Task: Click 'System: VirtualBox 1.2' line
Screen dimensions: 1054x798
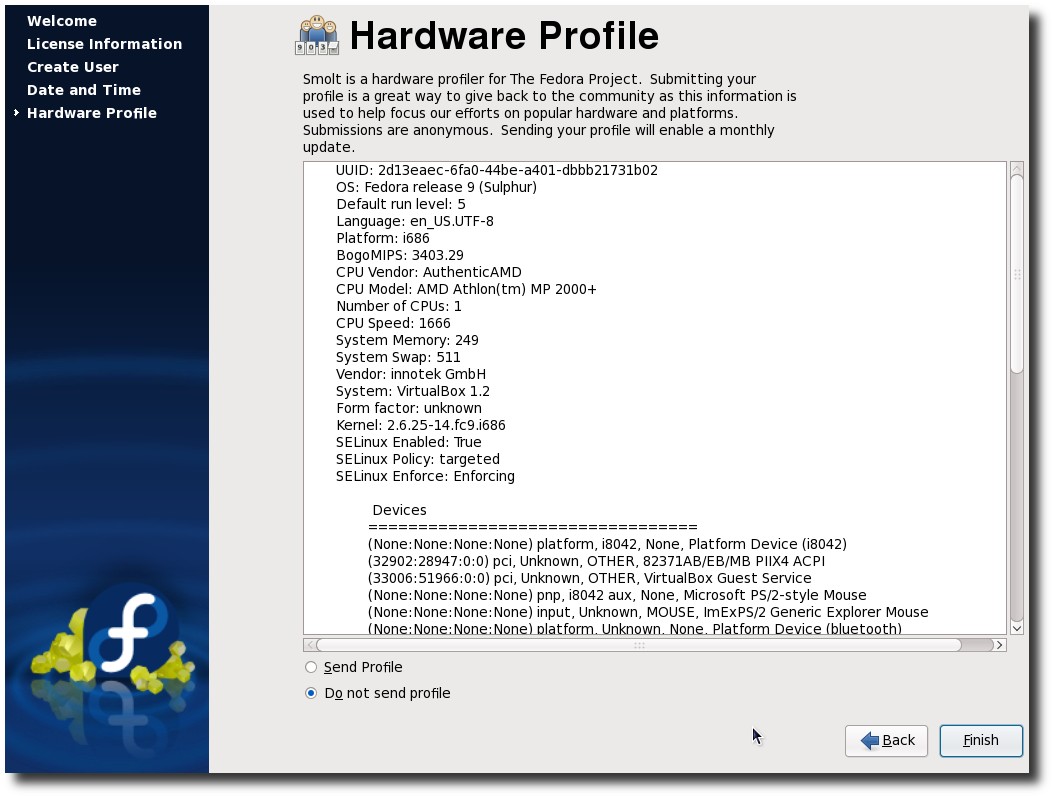Action: click(413, 391)
